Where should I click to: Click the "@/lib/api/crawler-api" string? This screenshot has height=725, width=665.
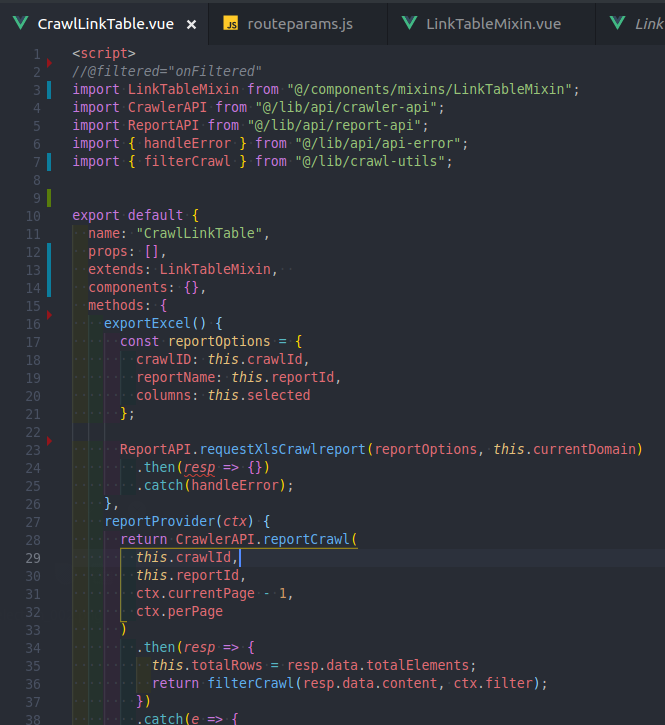pyautogui.click(x=346, y=107)
